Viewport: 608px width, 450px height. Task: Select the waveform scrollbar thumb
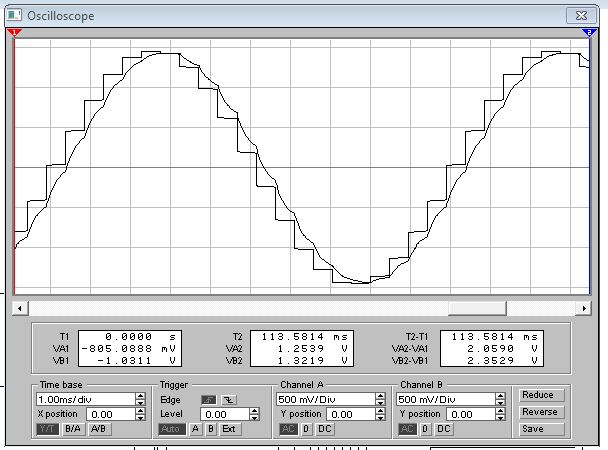pyautogui.click(x=477, y=309)
